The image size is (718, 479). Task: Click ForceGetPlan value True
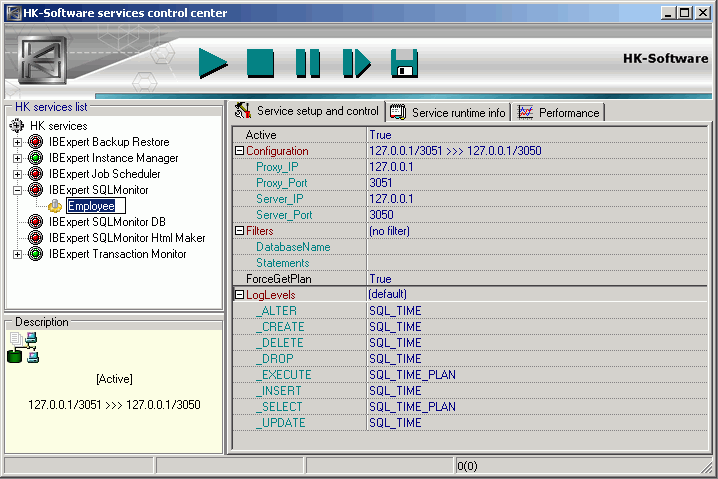click(x=537, y=279)
